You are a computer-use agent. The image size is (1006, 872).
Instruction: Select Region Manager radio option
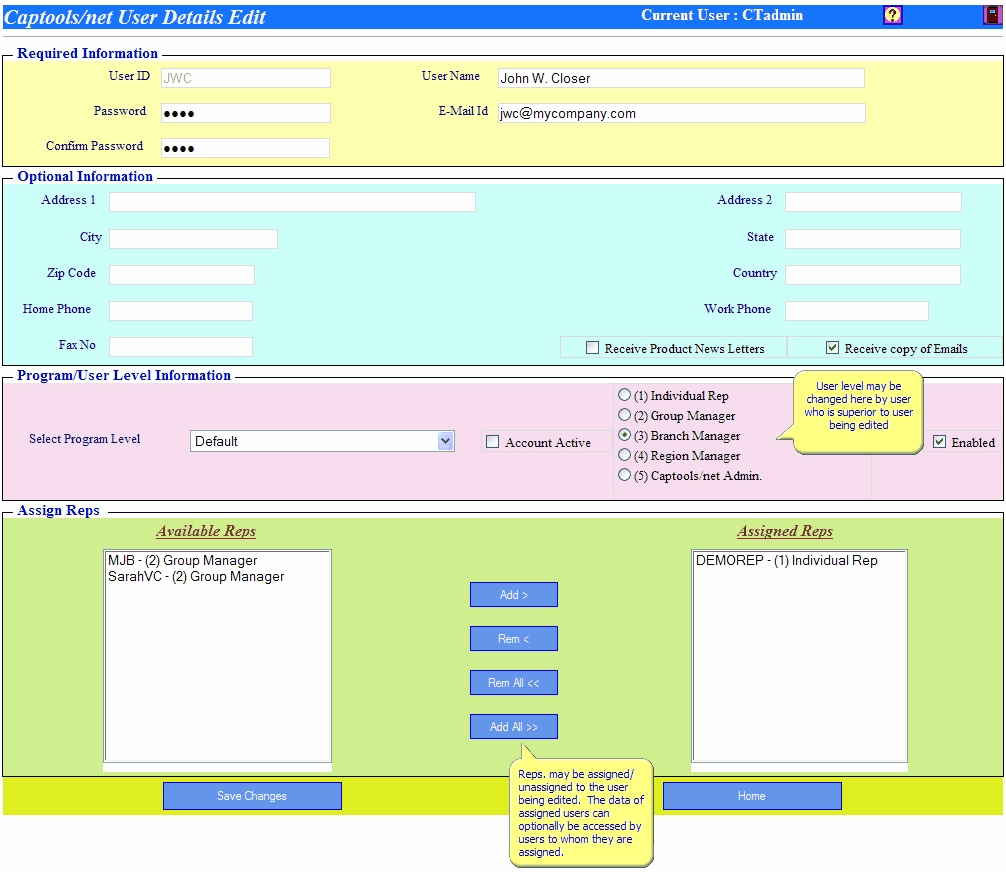click(x=625, y=455)
